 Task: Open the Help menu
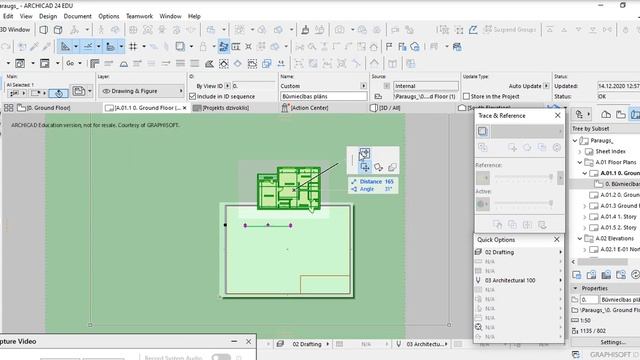194,16
